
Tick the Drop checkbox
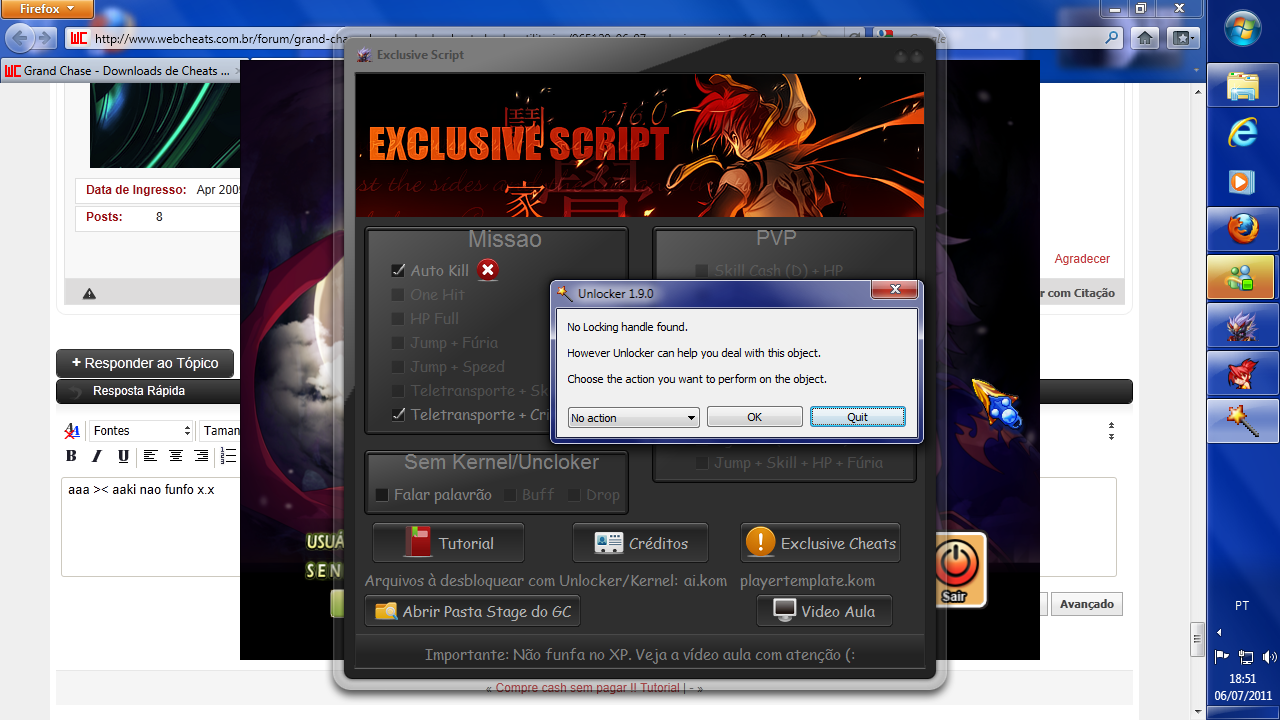[574, 495]
